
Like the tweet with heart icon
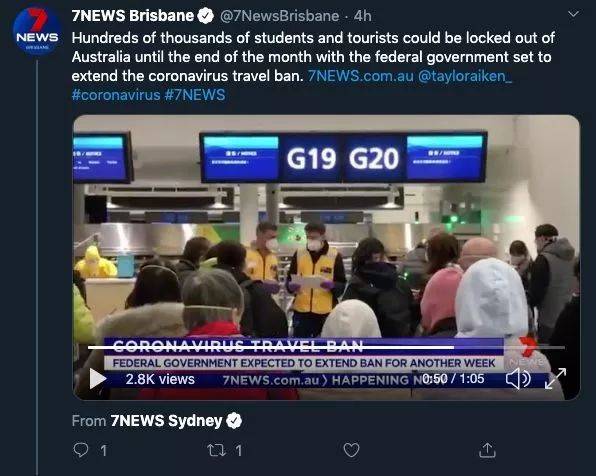[x=351, y=450]
